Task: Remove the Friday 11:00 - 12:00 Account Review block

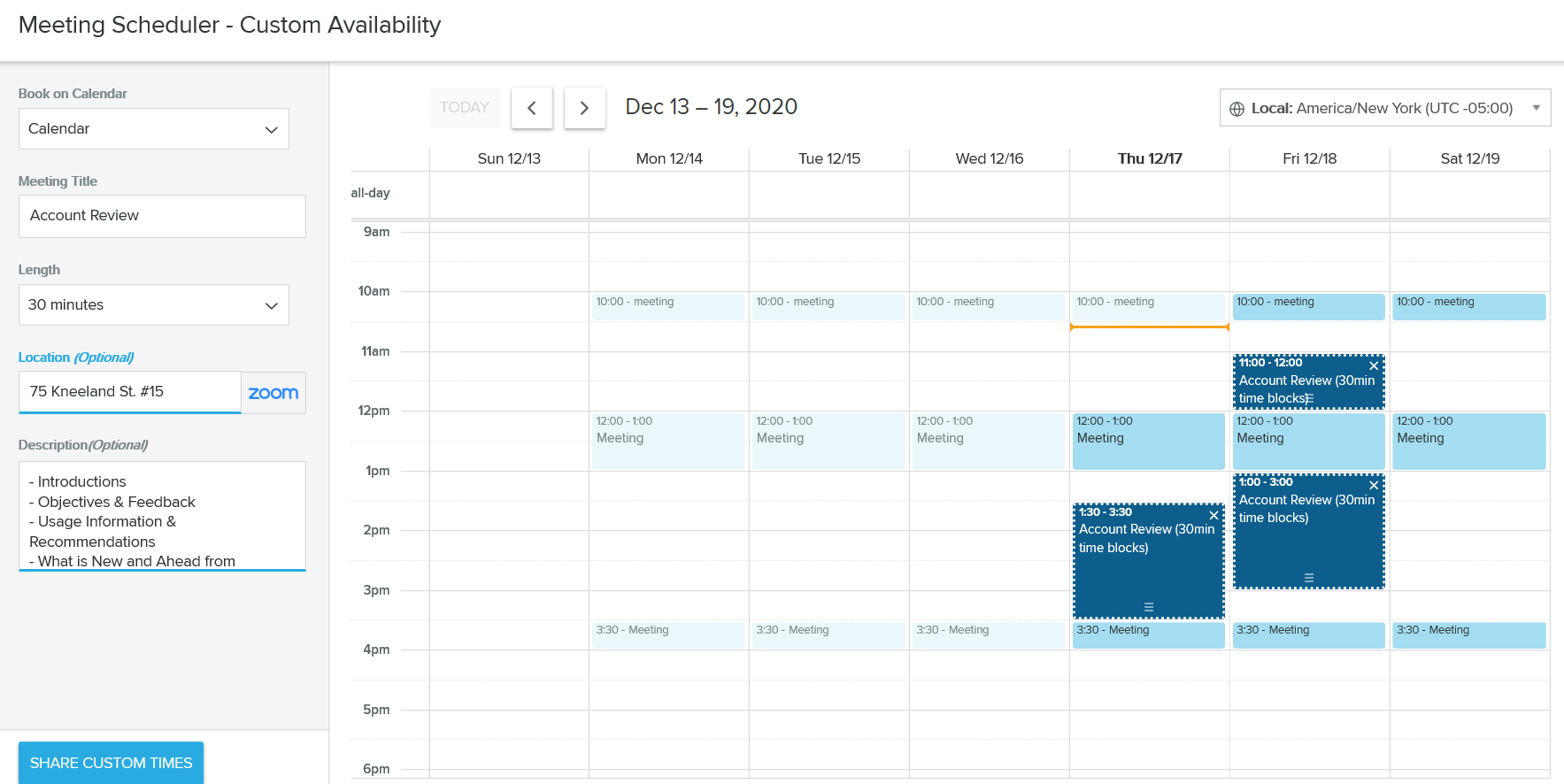Action: point(1374,365)
